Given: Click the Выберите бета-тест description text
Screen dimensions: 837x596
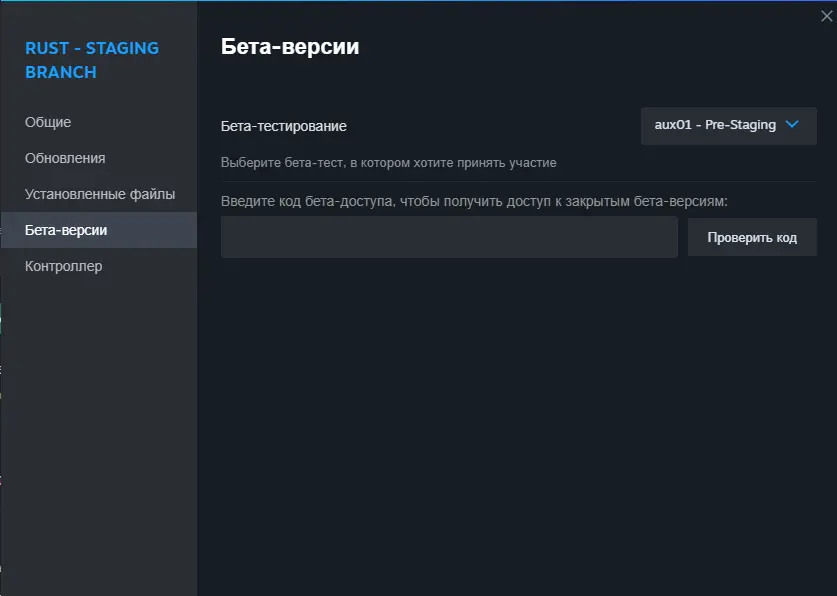Looking at the screenshot, I should [x=389, y=163].
